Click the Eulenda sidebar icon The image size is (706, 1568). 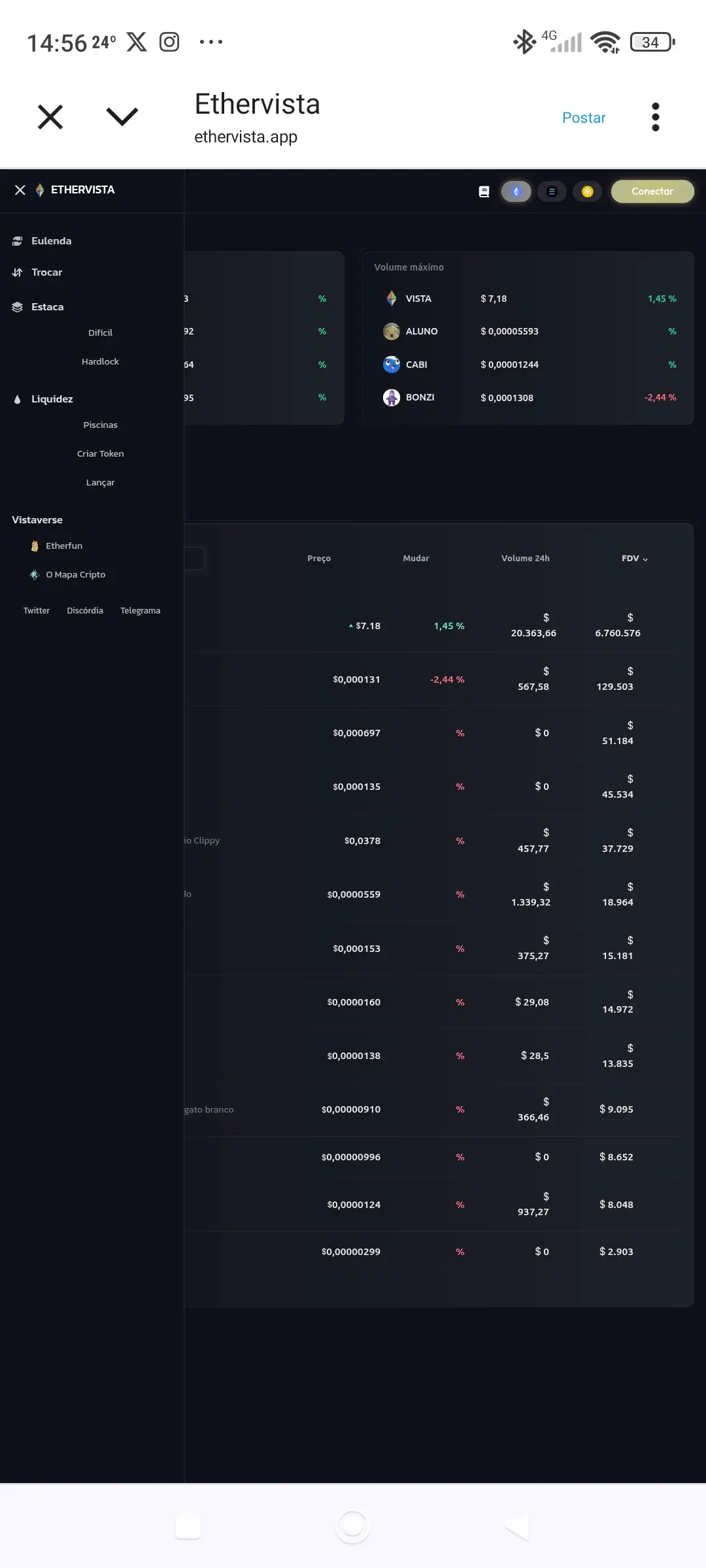pos(18,241)
